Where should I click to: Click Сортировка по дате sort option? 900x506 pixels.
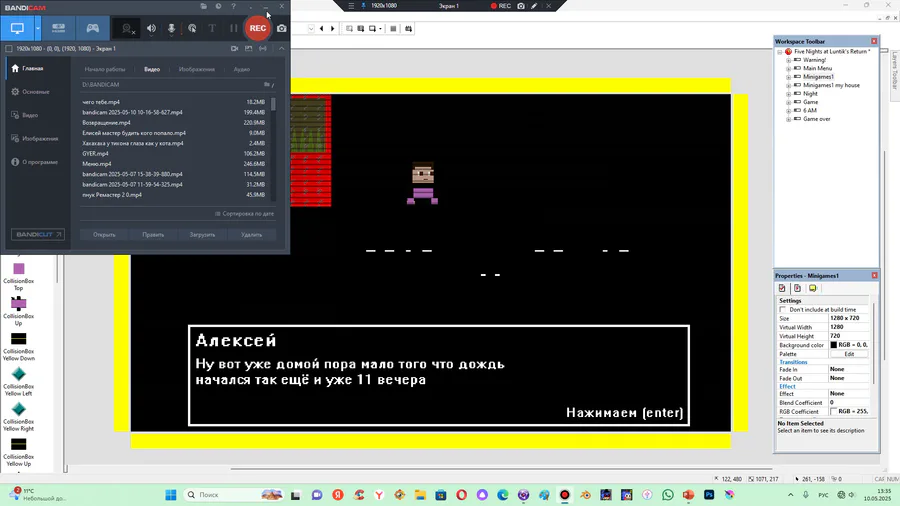point(245,214)
